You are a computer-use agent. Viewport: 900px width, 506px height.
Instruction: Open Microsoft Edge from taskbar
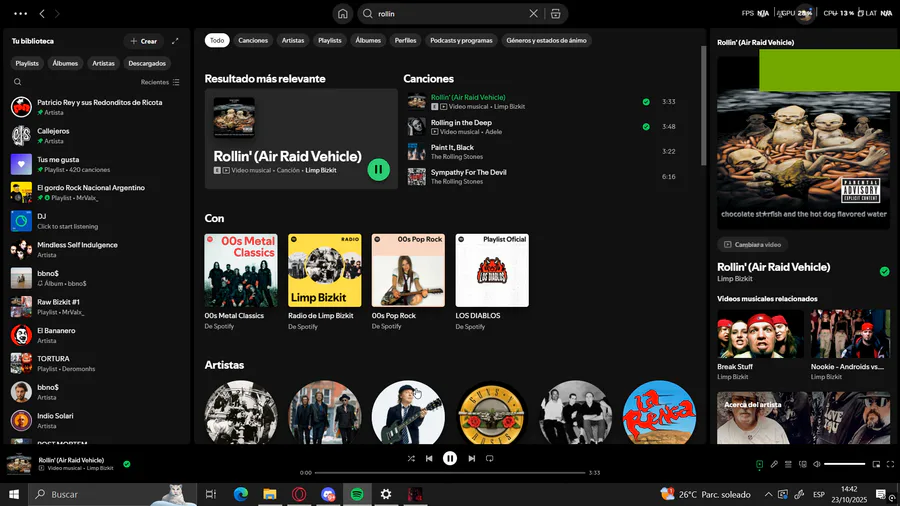point(240,494)
